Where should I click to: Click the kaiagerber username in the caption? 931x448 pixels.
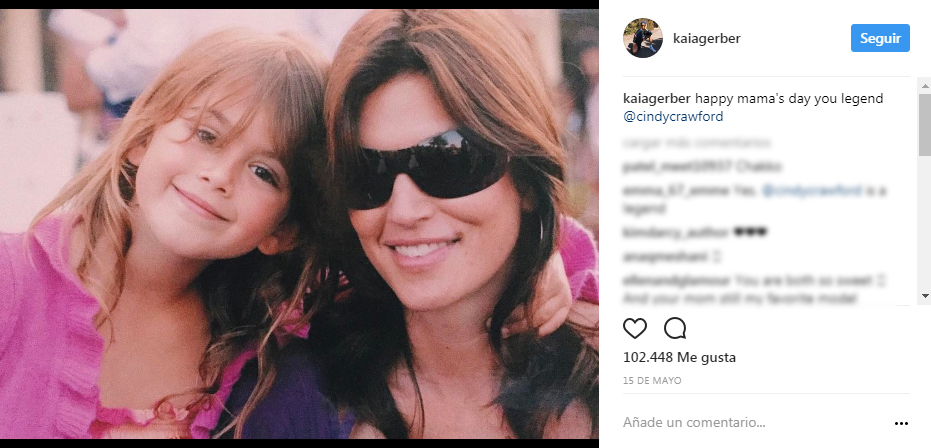tap(656, 99)
